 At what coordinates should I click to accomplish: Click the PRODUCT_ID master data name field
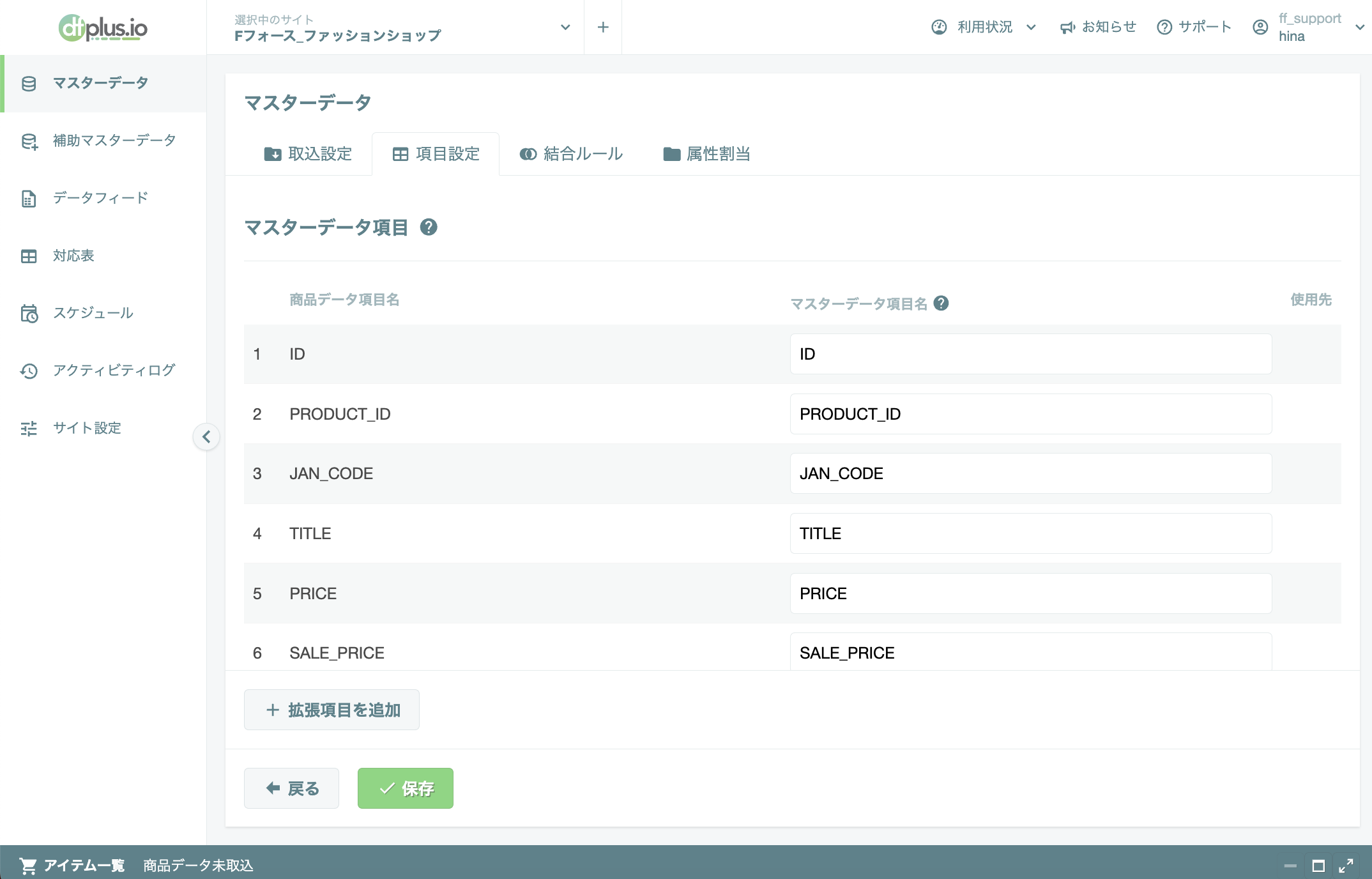[1031, 414]
